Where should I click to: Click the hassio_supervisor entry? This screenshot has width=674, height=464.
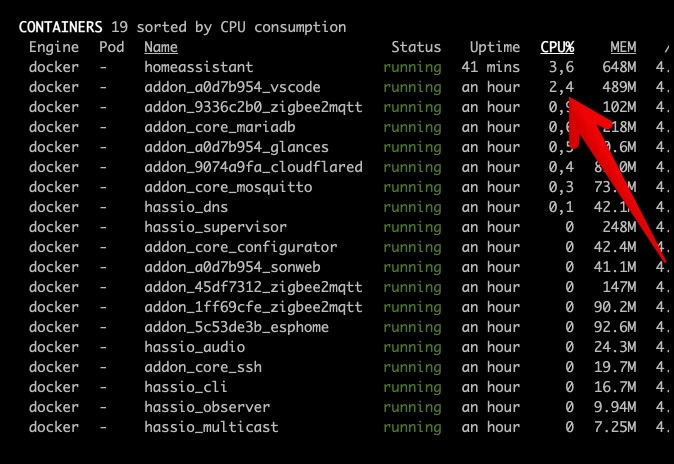(x=215, y=227)
